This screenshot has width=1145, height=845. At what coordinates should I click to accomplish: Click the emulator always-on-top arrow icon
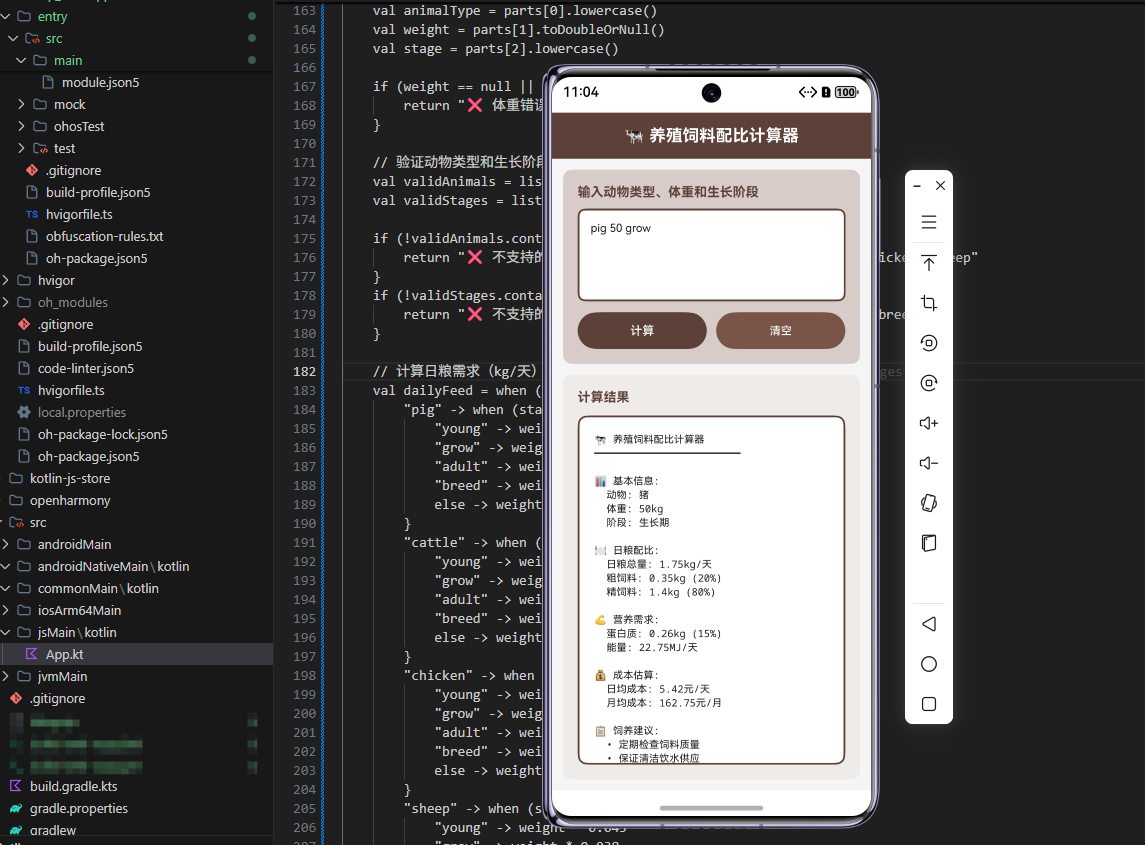[928, 263]
